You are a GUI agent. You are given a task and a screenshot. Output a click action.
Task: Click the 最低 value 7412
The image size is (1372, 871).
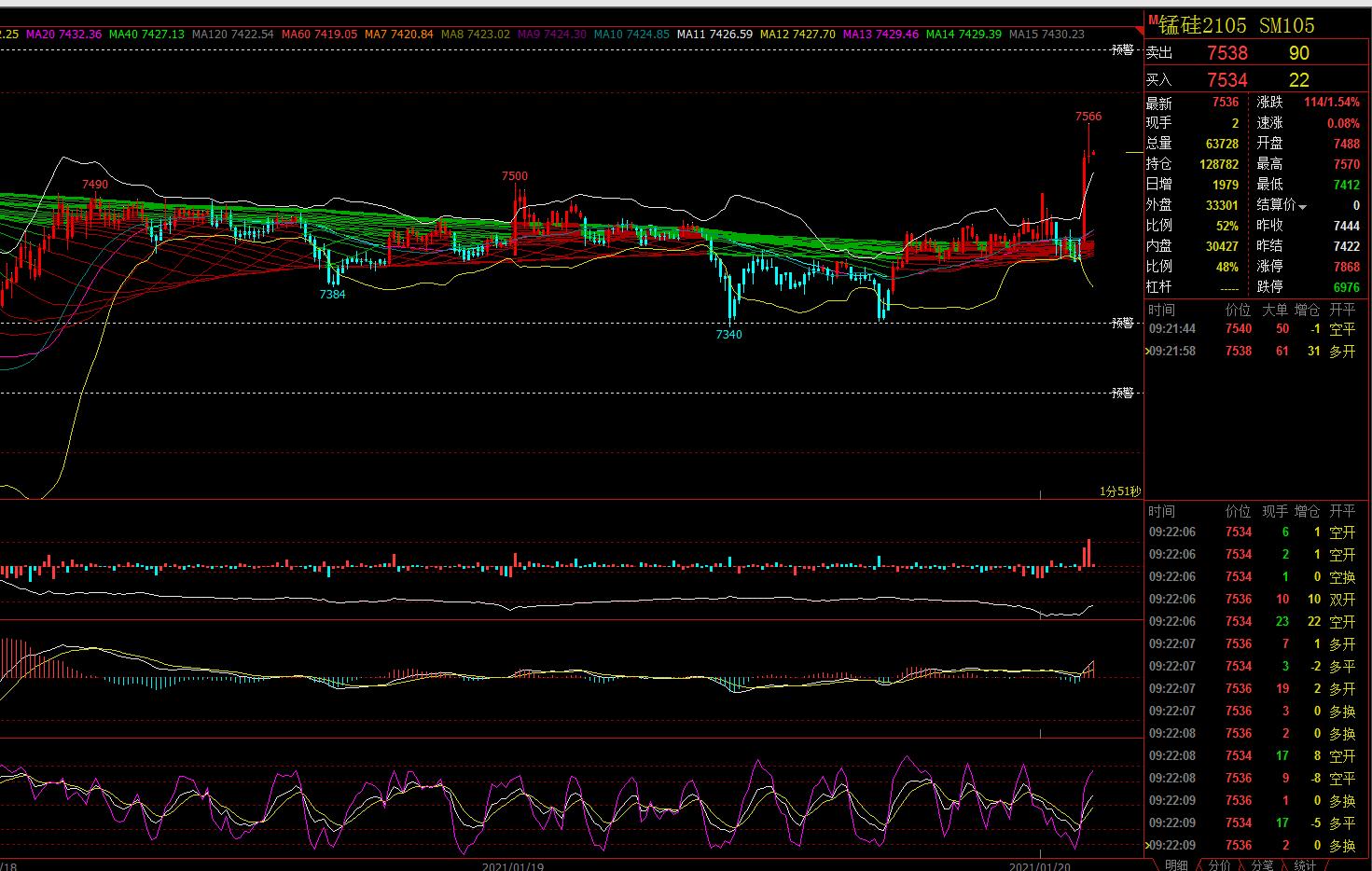(1347, 185)
